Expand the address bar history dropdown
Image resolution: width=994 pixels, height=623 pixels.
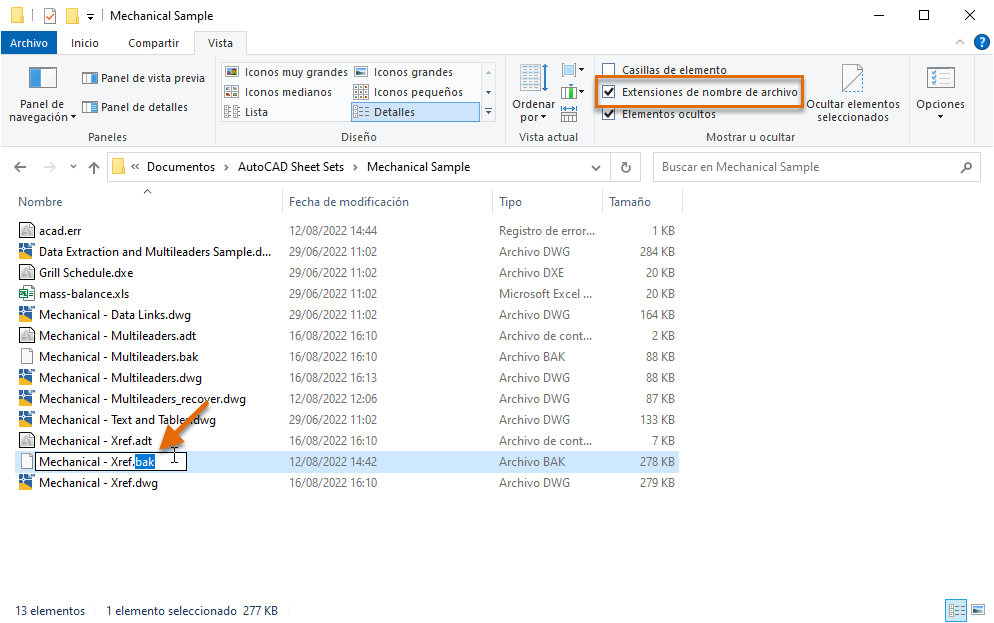pyautogui.click(x=596, y=168)
